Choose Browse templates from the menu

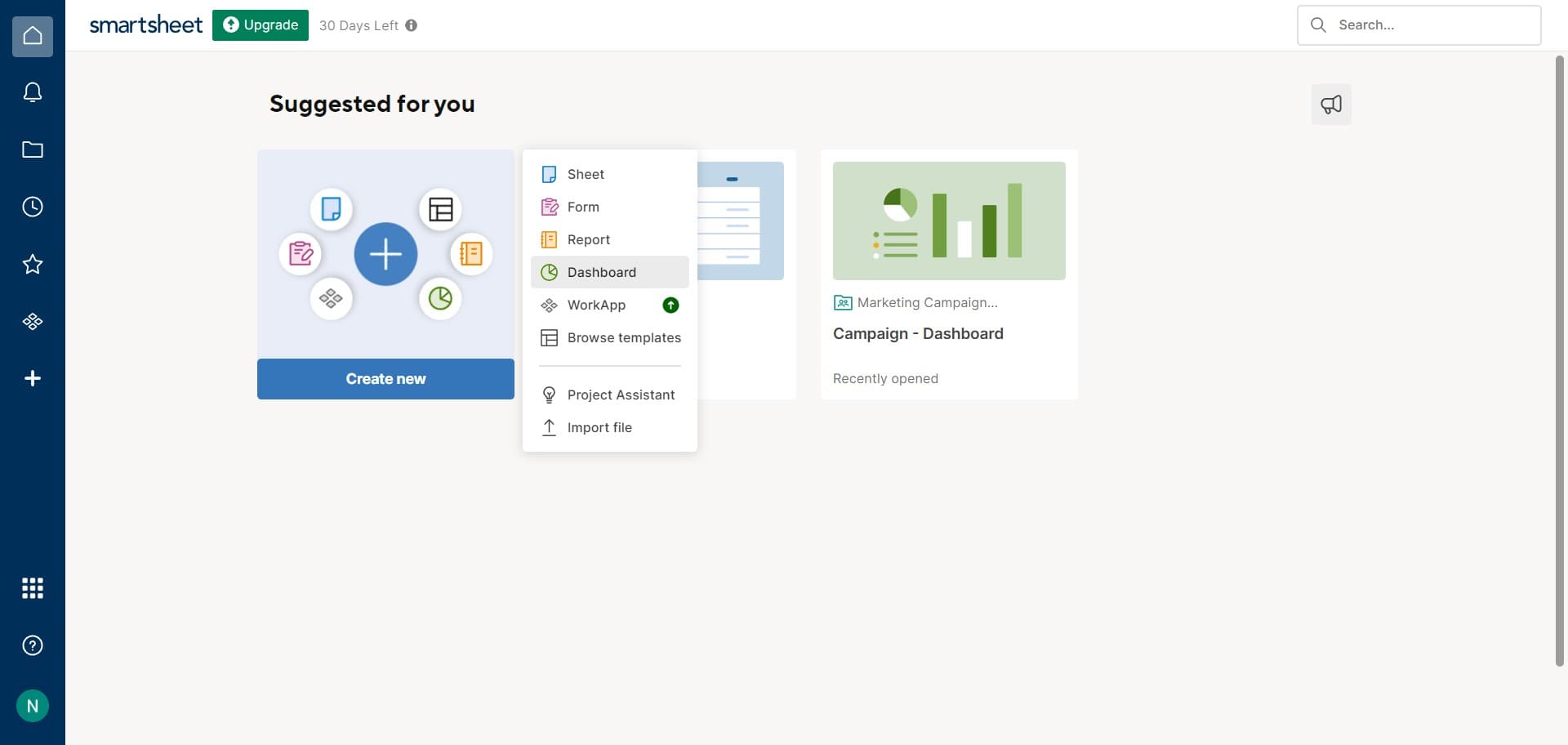[625, 337]
